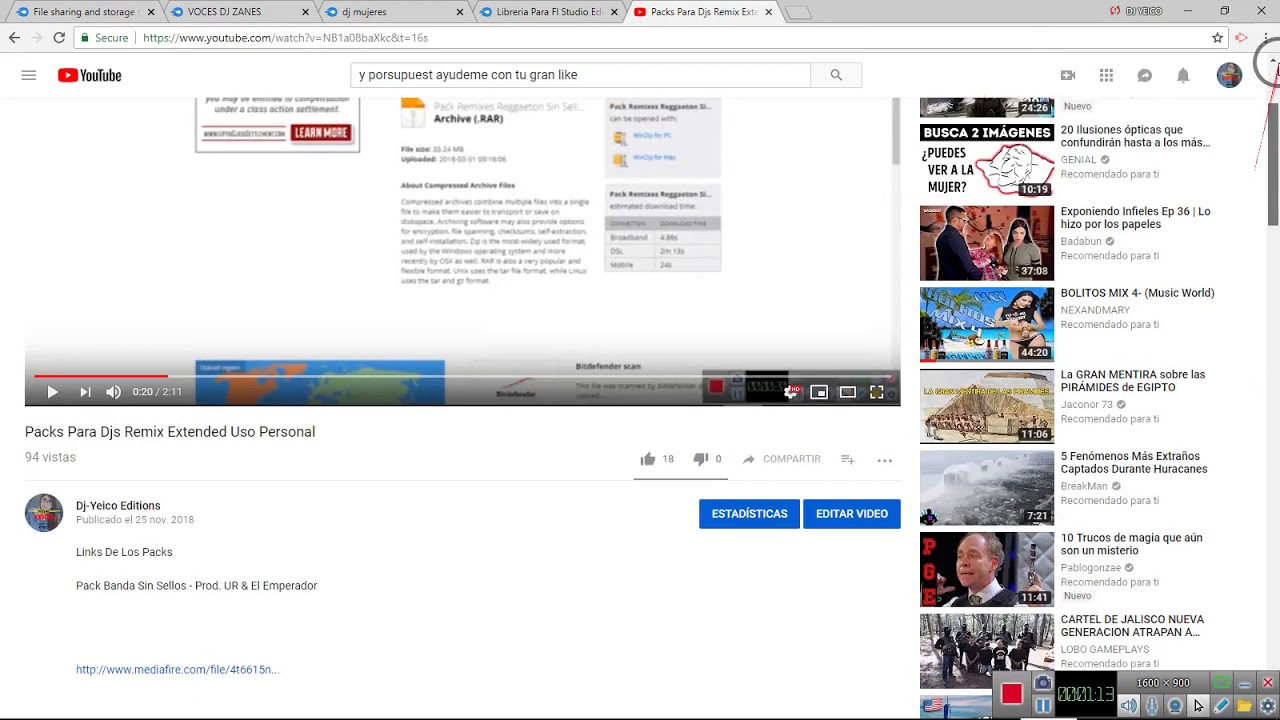The width and height of the screenshot is (1280, 720).
Task: Open the more actions ellipsis under the video
Action: pos(884,460)
